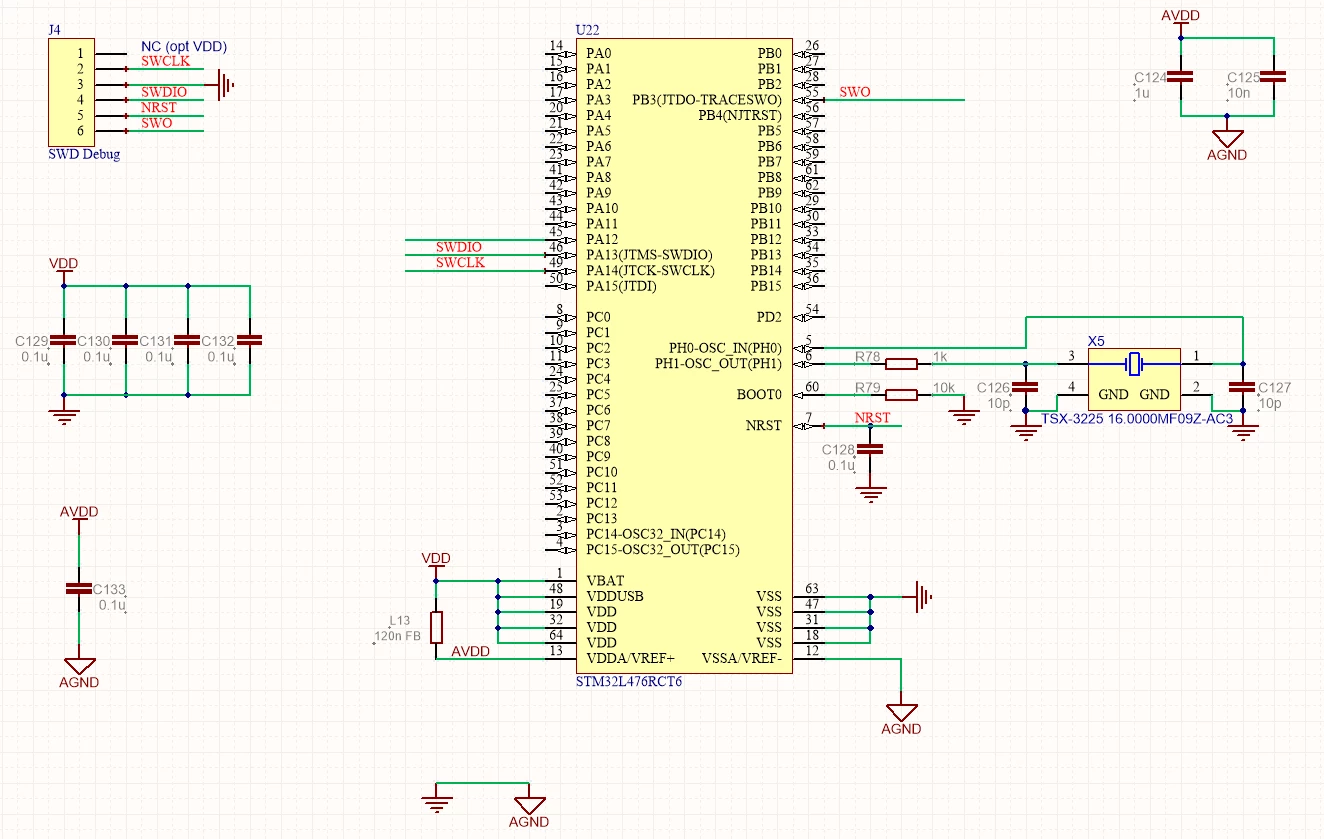Select the SWO label on J4 pin 6
1324x839 pixels.
coord(157,123)
